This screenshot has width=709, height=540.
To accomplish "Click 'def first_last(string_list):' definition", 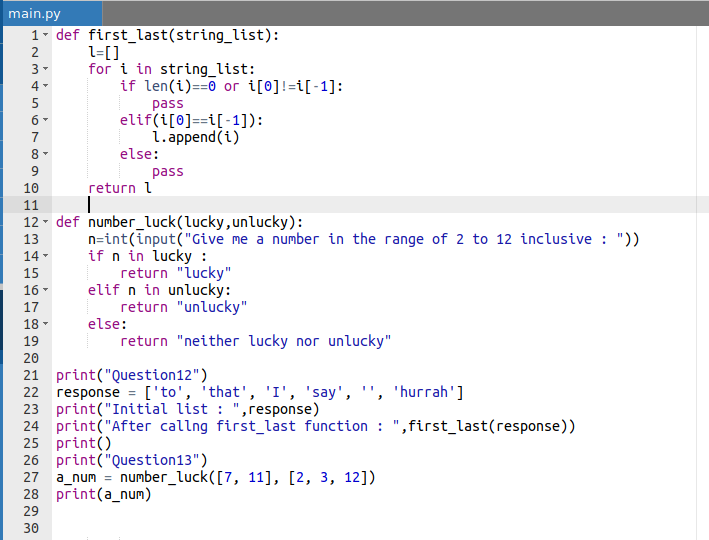I will 167,35.
